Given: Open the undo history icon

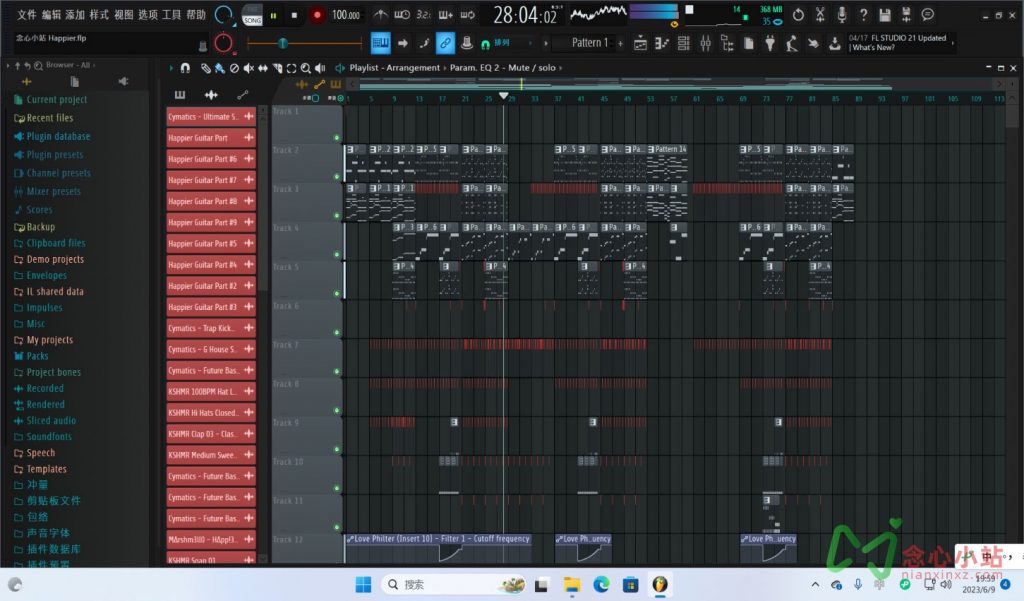Looking at the screenshot, I should [x=798, y=14].
